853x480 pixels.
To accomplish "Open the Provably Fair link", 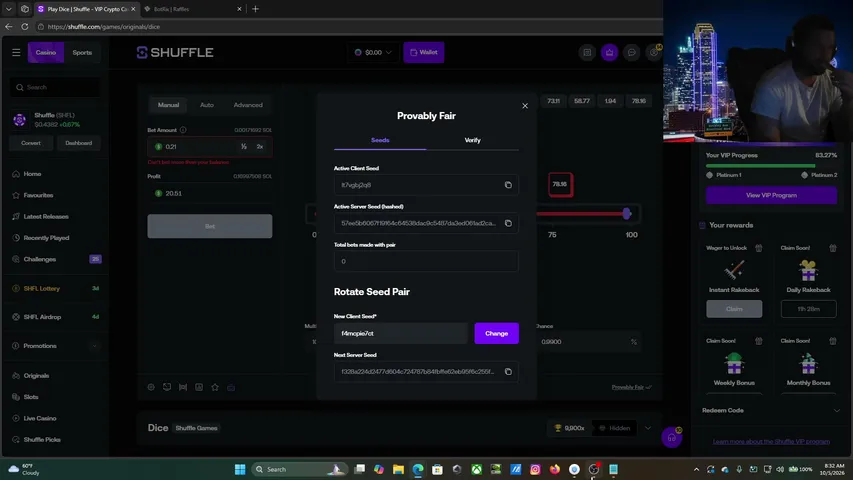I will point(631,387).
